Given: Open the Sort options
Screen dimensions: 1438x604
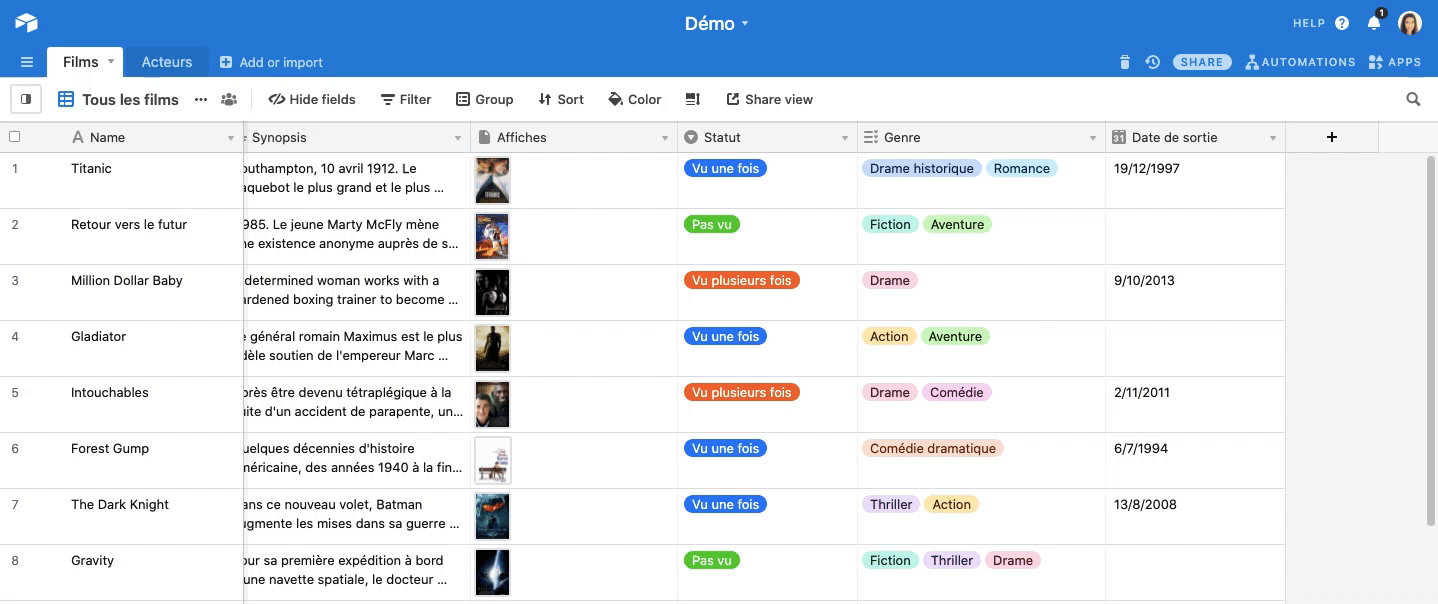Looking at the screenshot, I should (561, 99).
